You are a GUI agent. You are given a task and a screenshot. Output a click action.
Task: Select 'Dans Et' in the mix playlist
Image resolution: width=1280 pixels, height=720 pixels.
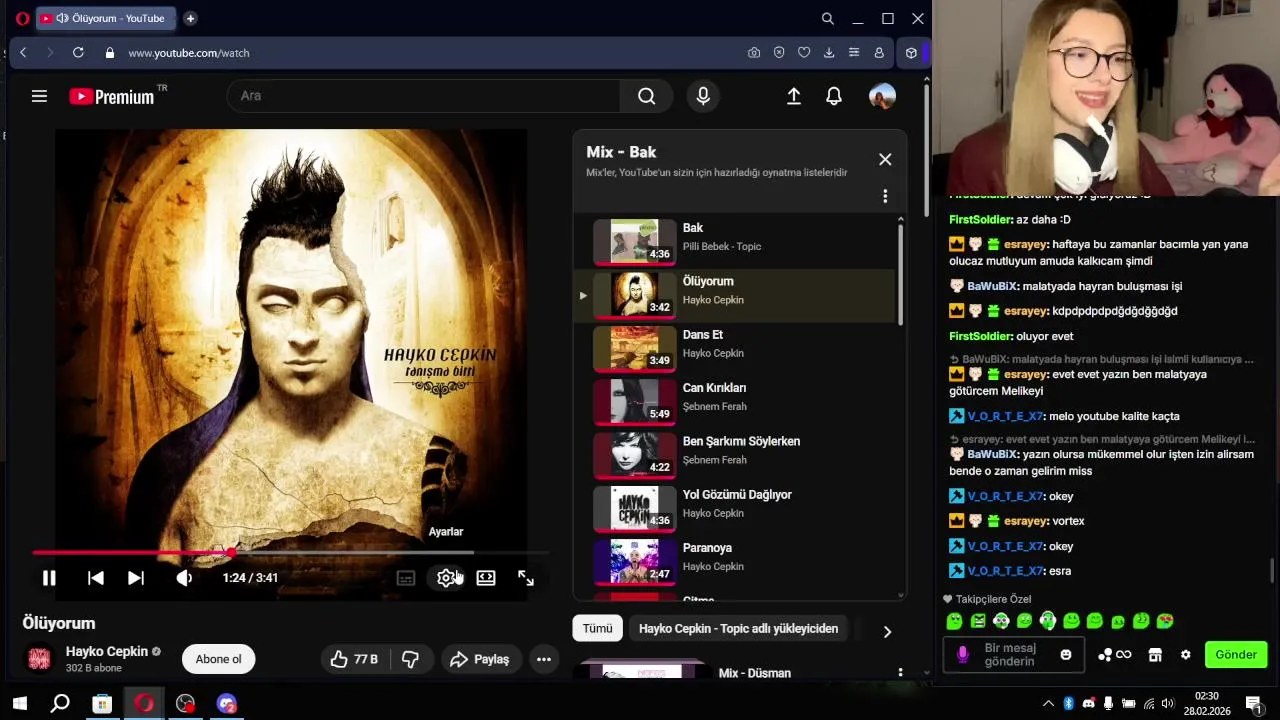coord(735,348)
